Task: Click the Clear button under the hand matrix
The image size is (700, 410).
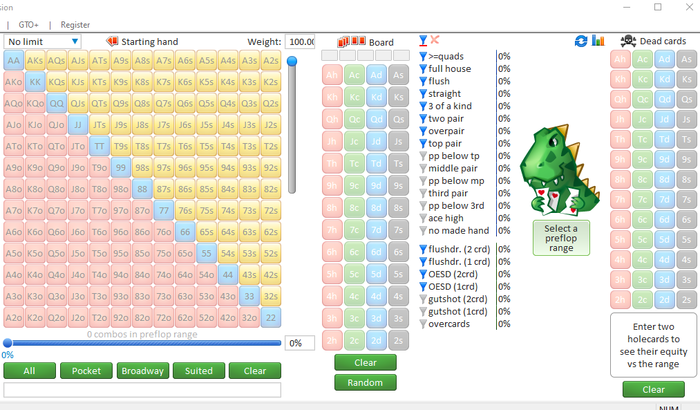Action: pyautogui.click(x=255, y=371)
